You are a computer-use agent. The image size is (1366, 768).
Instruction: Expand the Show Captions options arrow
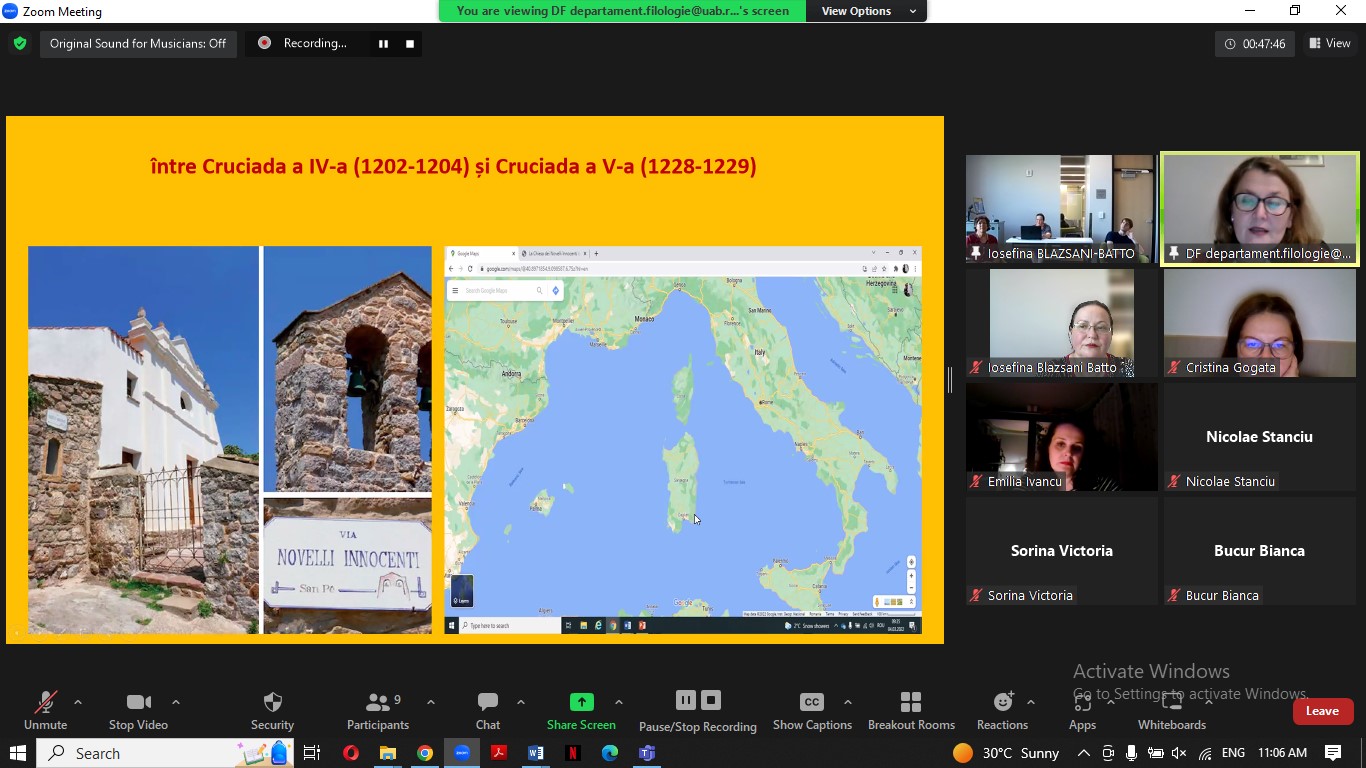tap(847, 702)
